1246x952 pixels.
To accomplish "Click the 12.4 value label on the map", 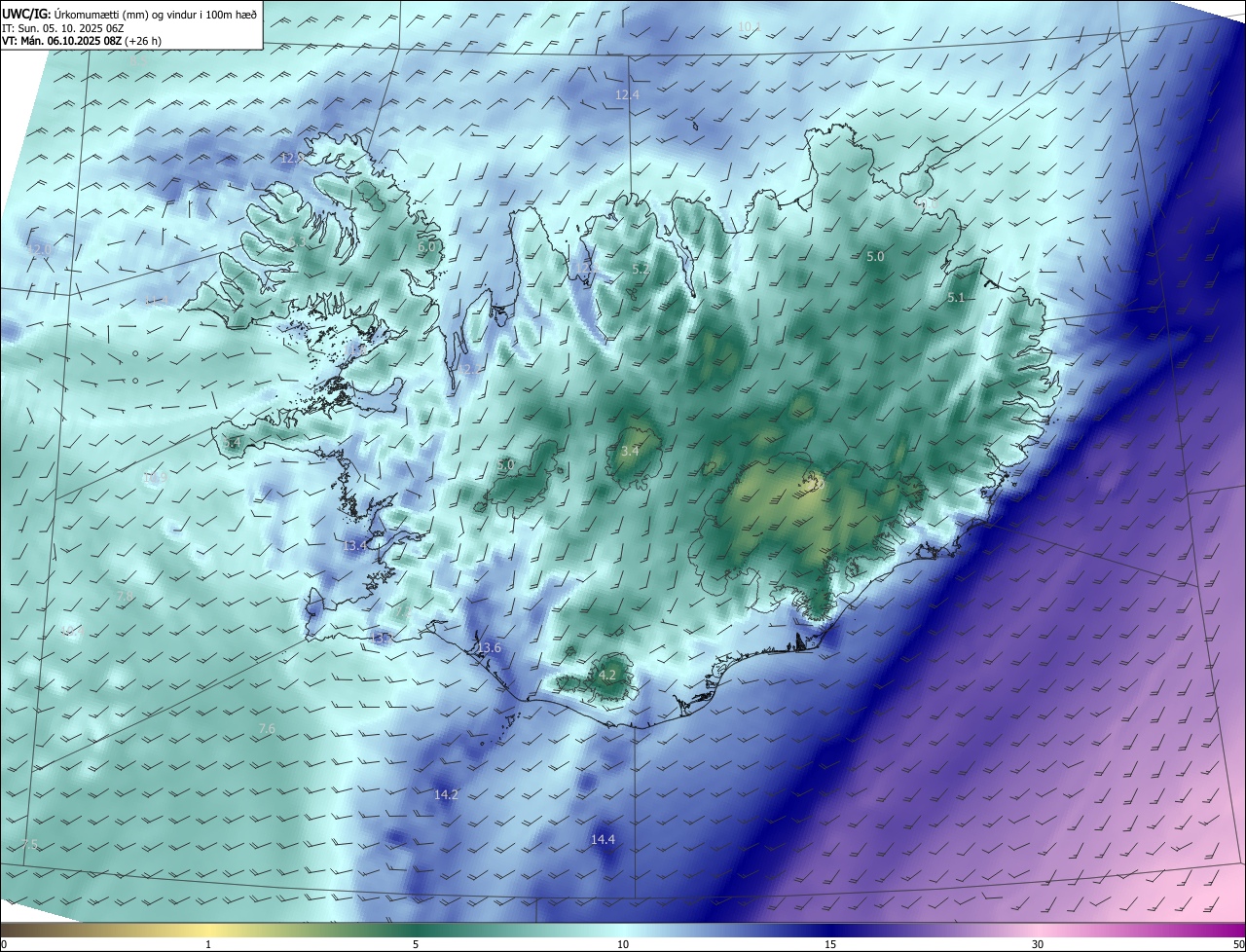I will pyautogui.click(x=628, y=94).
